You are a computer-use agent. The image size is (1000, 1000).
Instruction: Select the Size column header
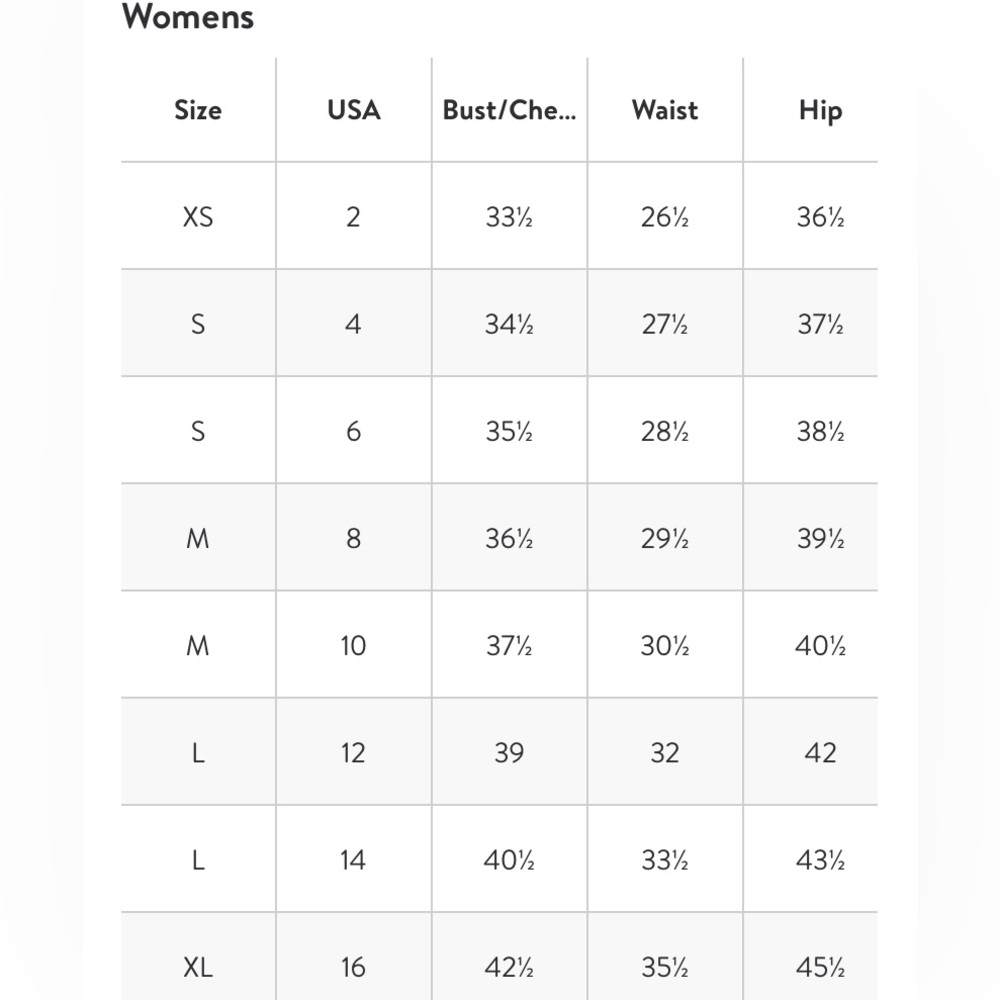[x=198, y=110]
